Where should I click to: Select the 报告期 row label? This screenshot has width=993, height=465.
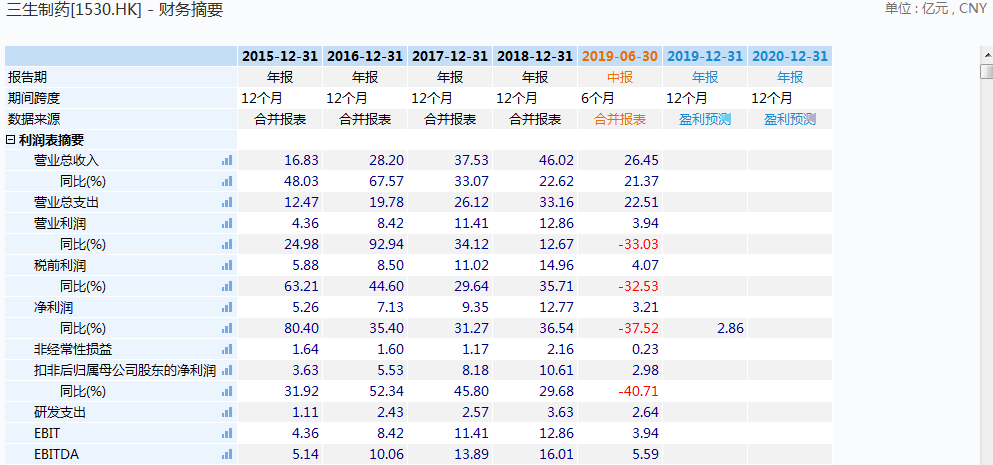click(x=28, y=77)
